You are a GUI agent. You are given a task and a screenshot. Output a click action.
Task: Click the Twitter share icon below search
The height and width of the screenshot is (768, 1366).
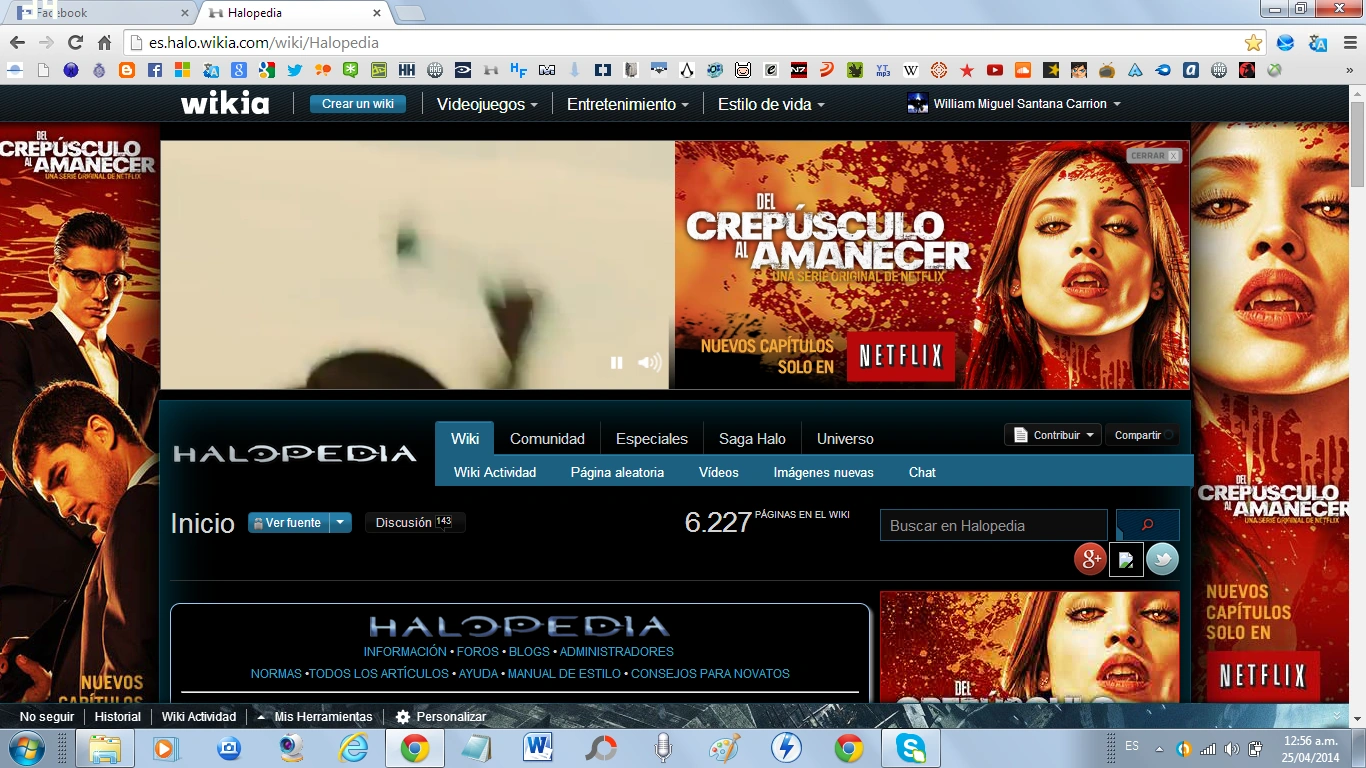coord(1162,559)
